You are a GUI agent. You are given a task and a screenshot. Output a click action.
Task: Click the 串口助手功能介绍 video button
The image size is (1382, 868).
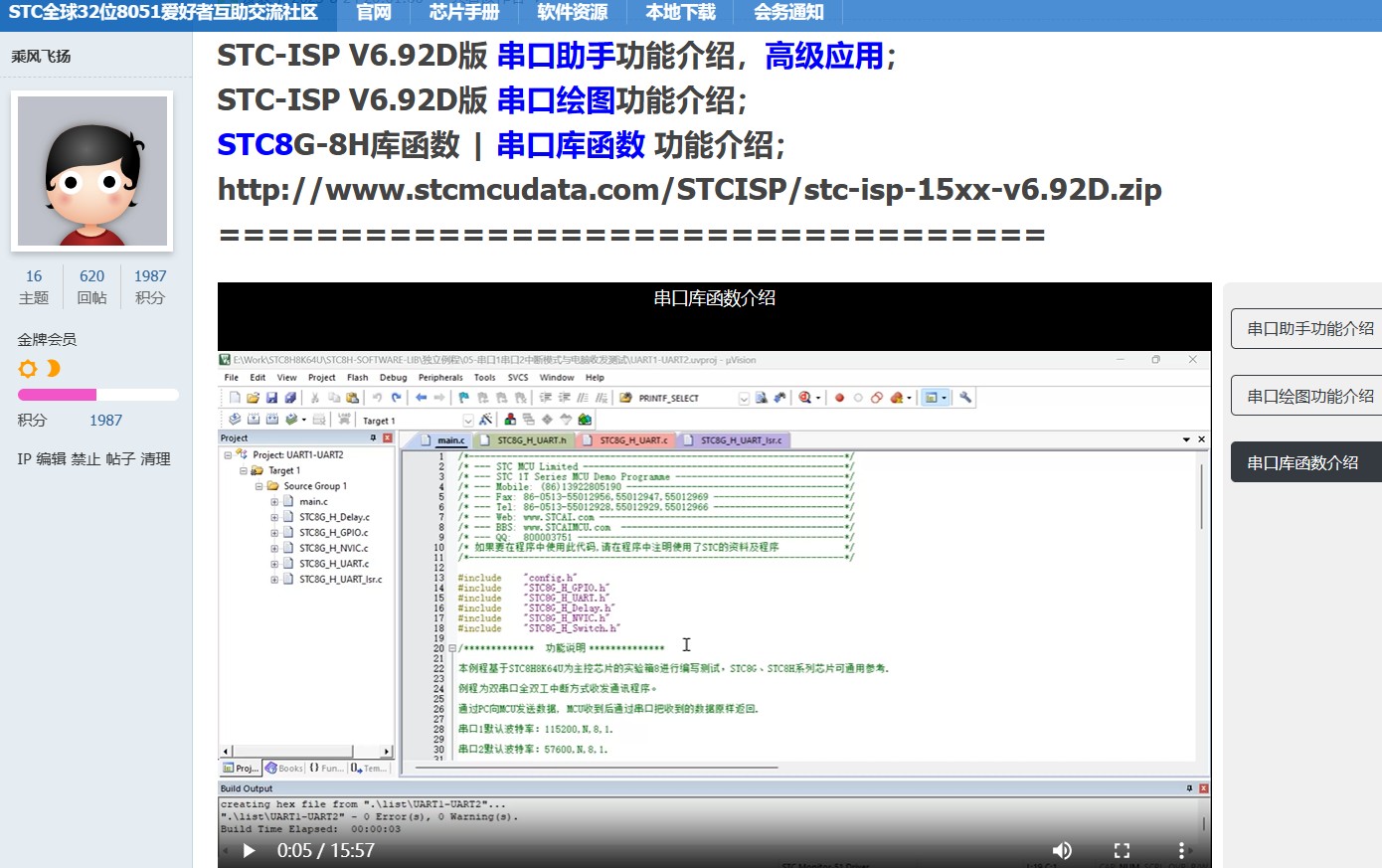[x=1306, y=328]
